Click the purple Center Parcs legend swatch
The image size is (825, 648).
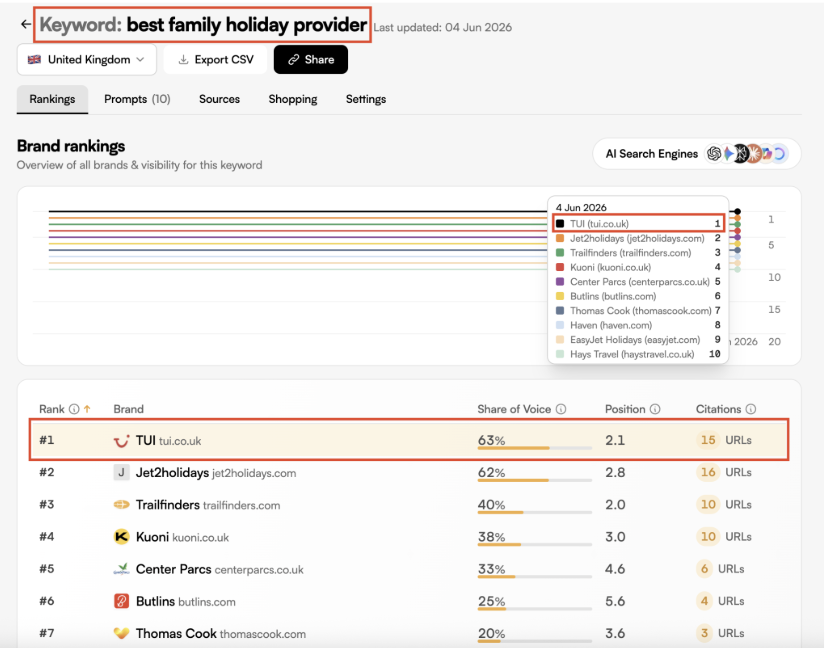(x=560, y=281)
